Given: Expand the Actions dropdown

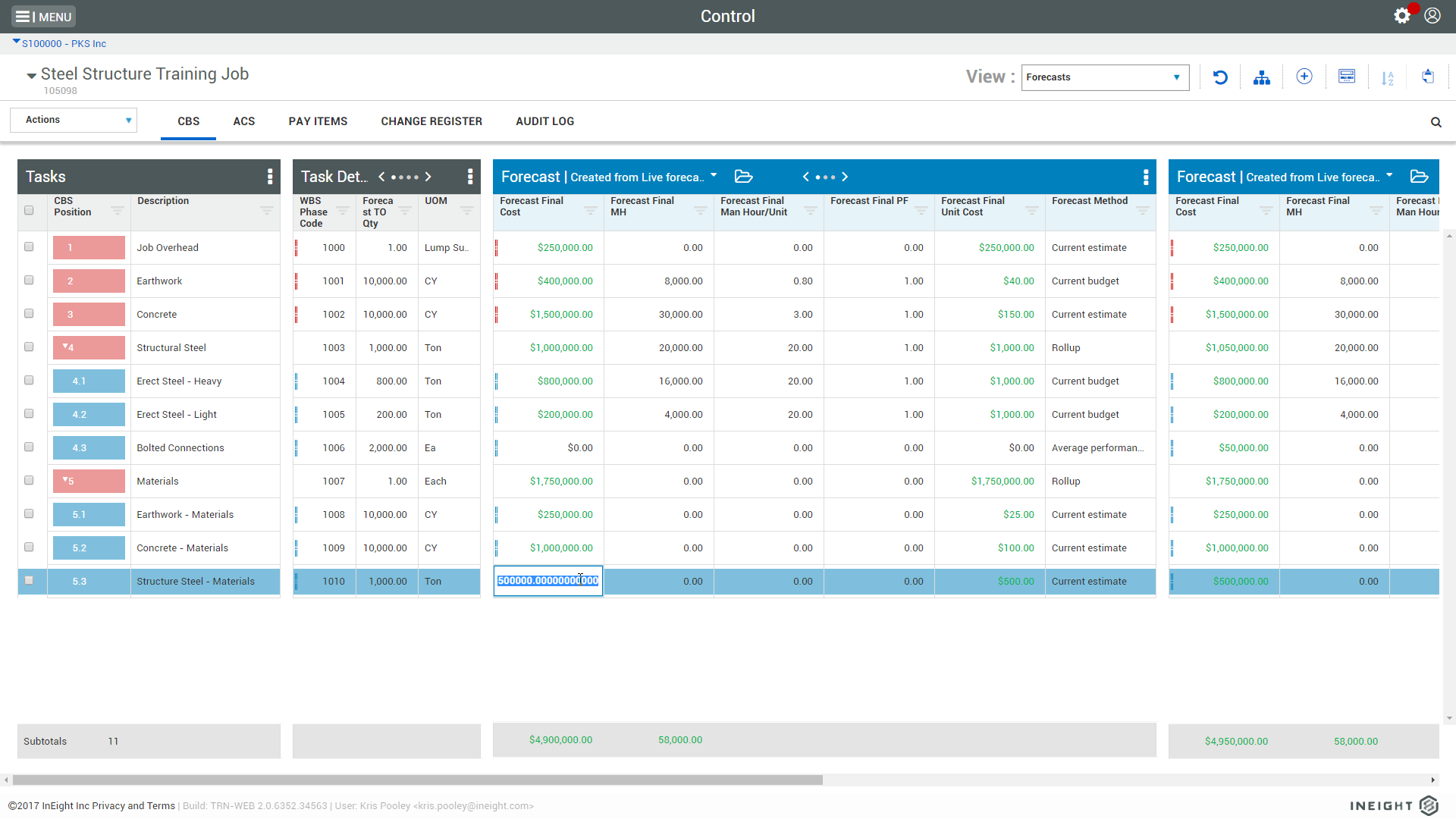Looking at the screenshot, I should 74,120.
